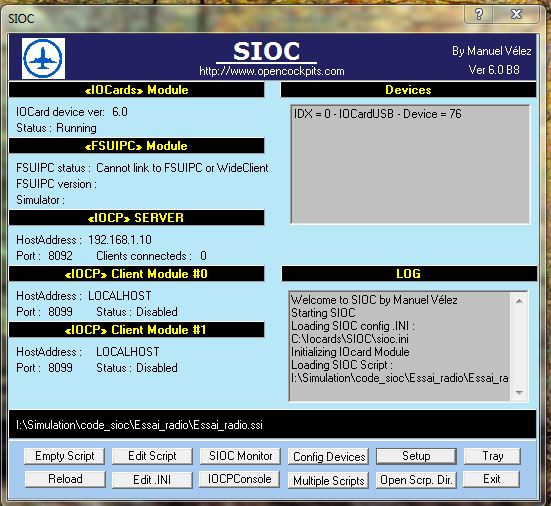
Task: Click the 'Cannot link to FSUIPC or WideClient' status
Action: click(182, 168)
